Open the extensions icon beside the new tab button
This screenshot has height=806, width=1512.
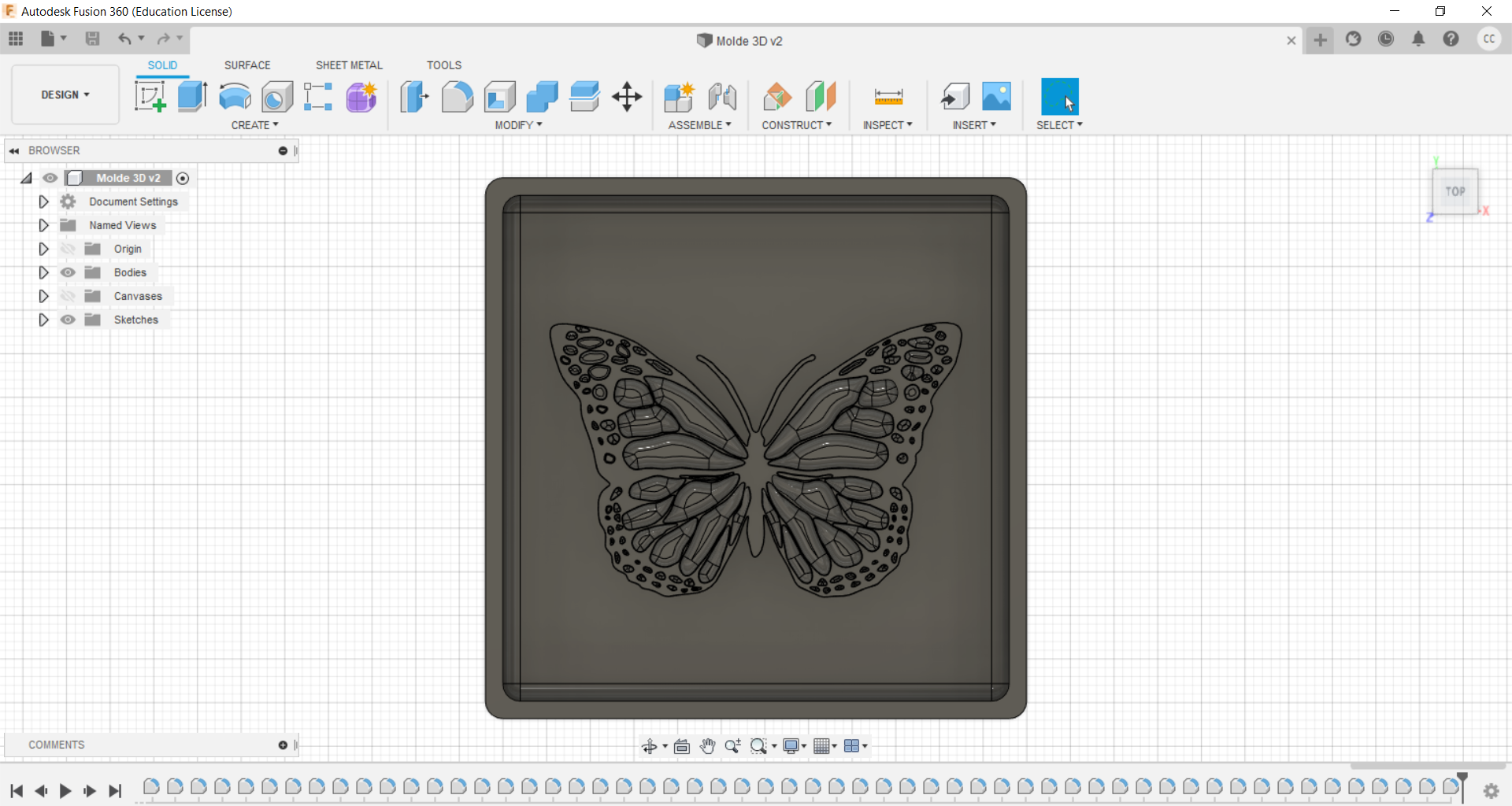(x=1353, y=39)
